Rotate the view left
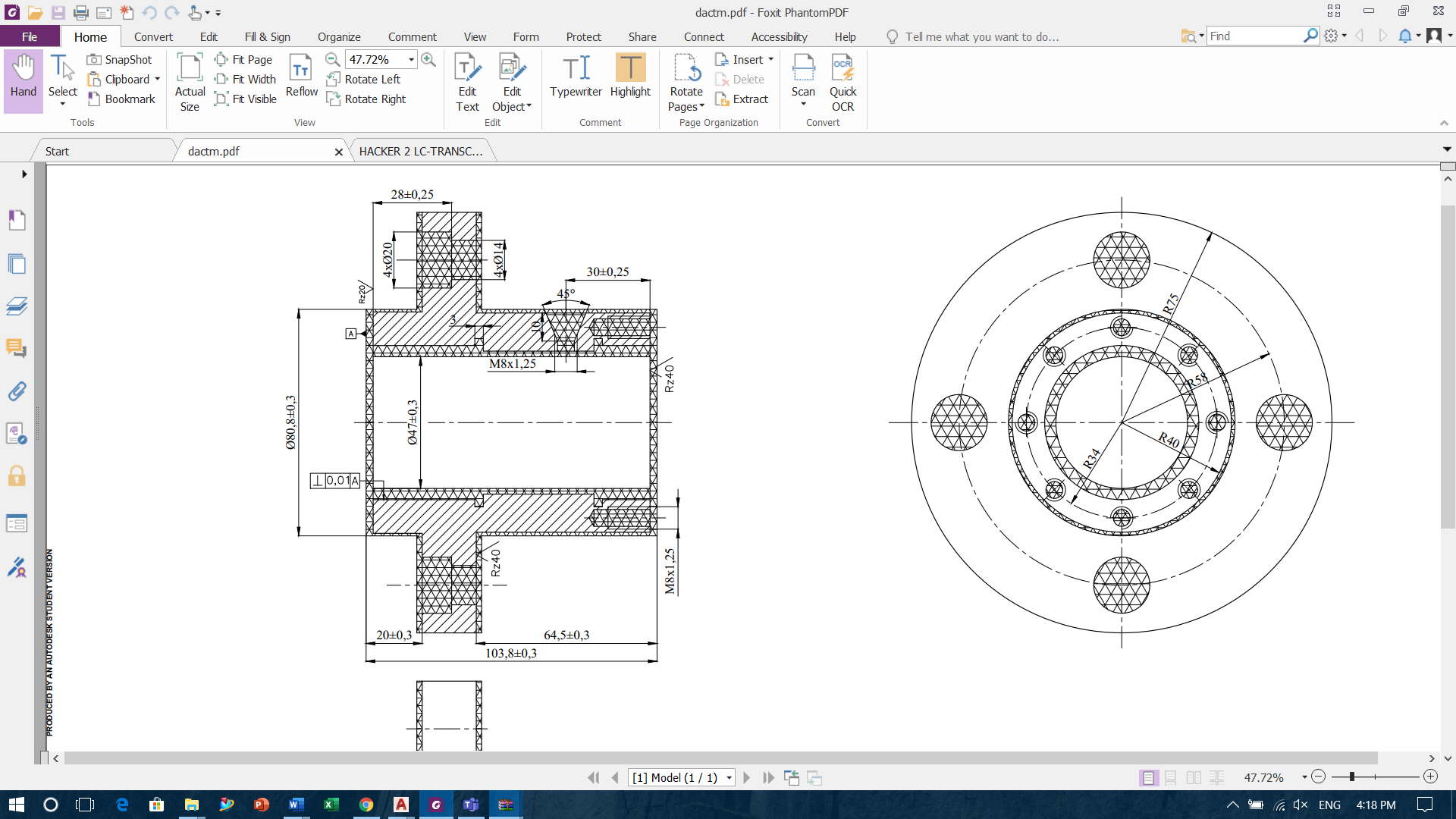 click(x=363, y=79)
